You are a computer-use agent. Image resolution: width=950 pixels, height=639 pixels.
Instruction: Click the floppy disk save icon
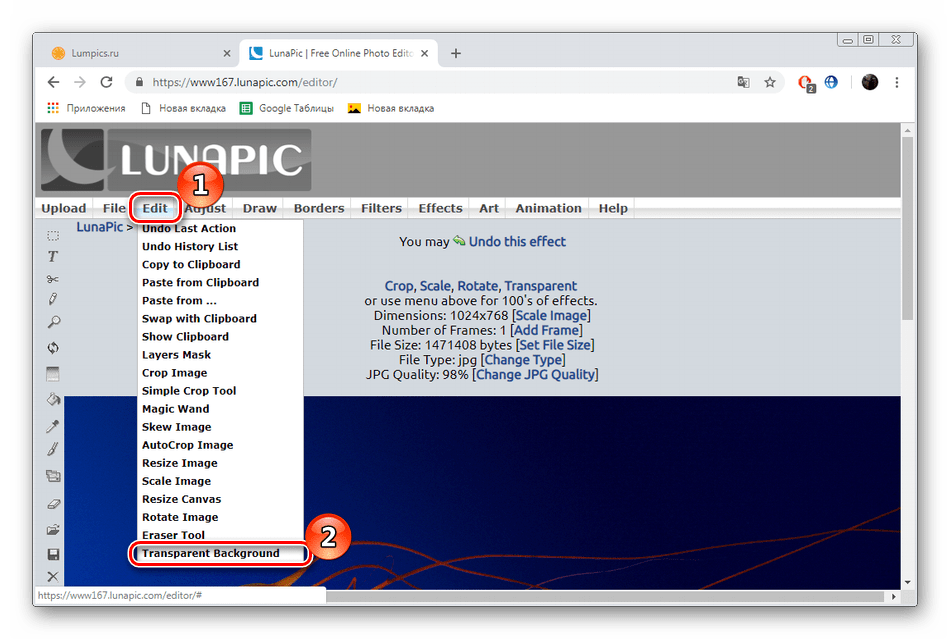click(53, 554)
